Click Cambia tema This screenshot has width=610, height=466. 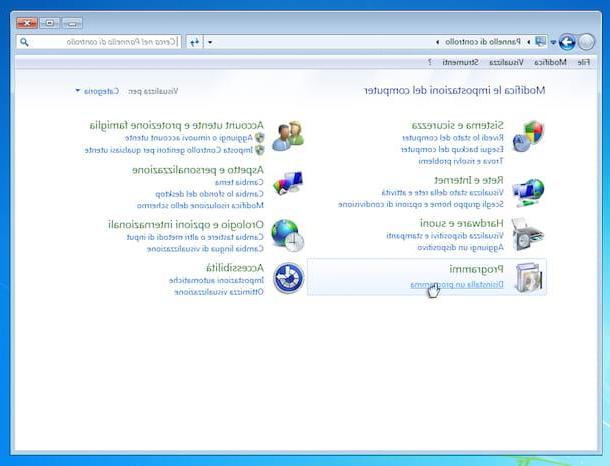point(239,182)
